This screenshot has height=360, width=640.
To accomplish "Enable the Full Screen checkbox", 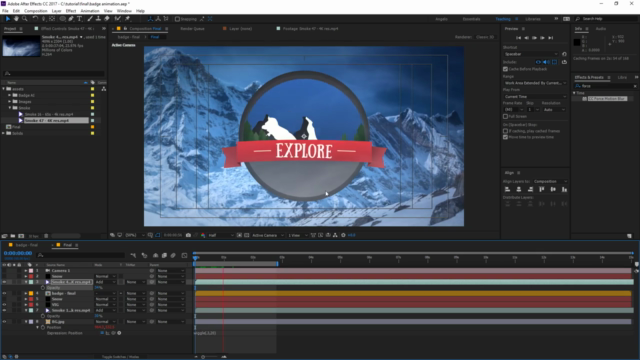I will (x=505, y=116).
